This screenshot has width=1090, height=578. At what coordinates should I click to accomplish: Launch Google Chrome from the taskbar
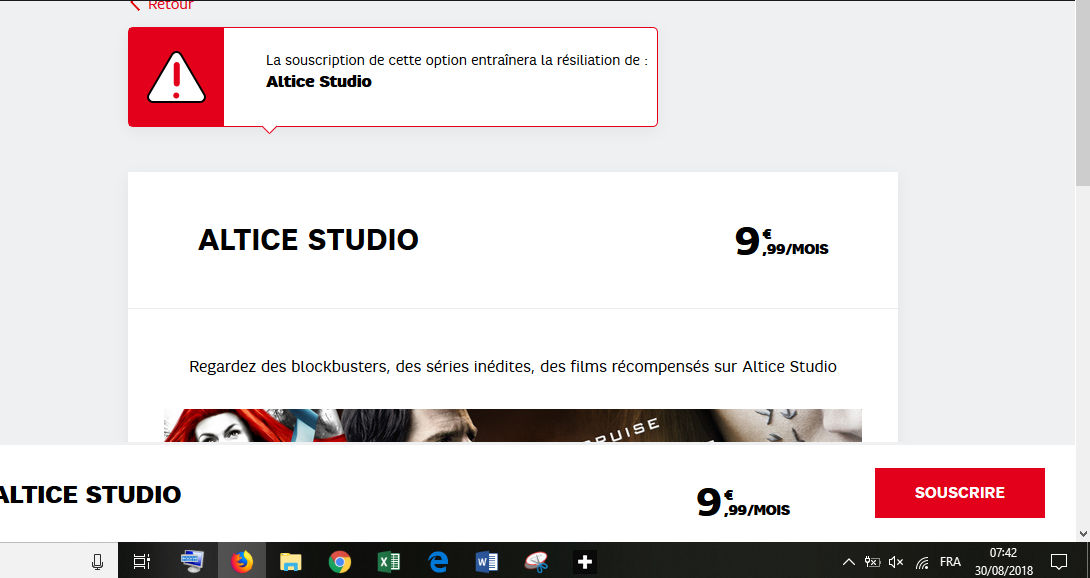pos(339,561)
